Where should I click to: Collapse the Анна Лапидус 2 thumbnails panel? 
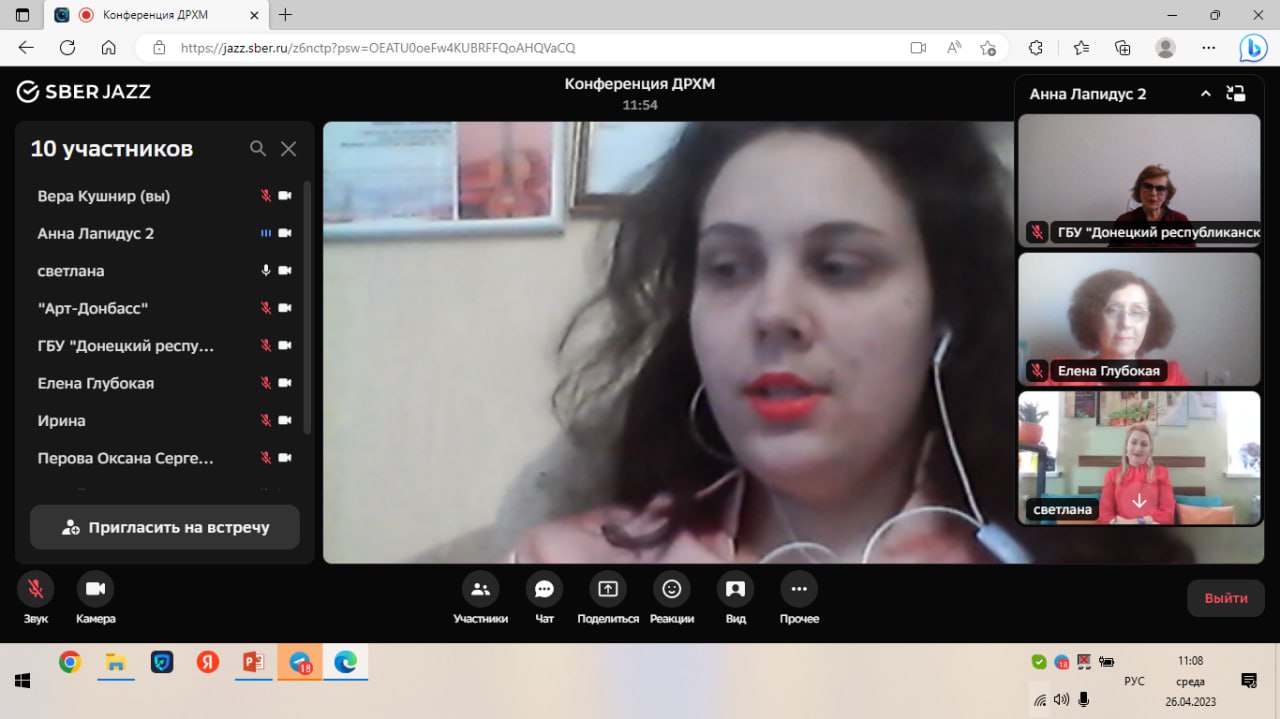[x=1205, y=94]
